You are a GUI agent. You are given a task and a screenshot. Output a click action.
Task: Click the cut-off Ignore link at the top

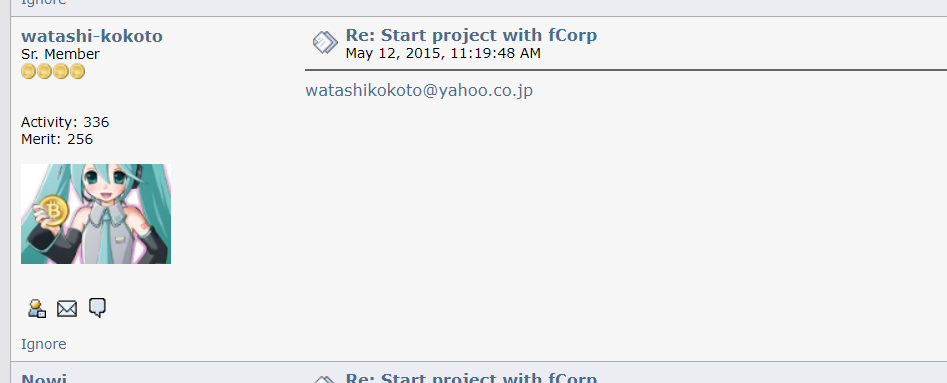pos(43,2)
